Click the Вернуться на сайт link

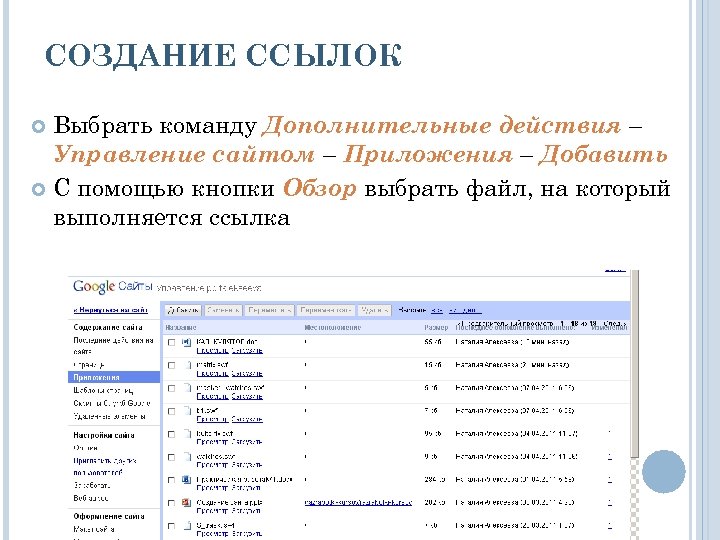(x=111, y=310)
